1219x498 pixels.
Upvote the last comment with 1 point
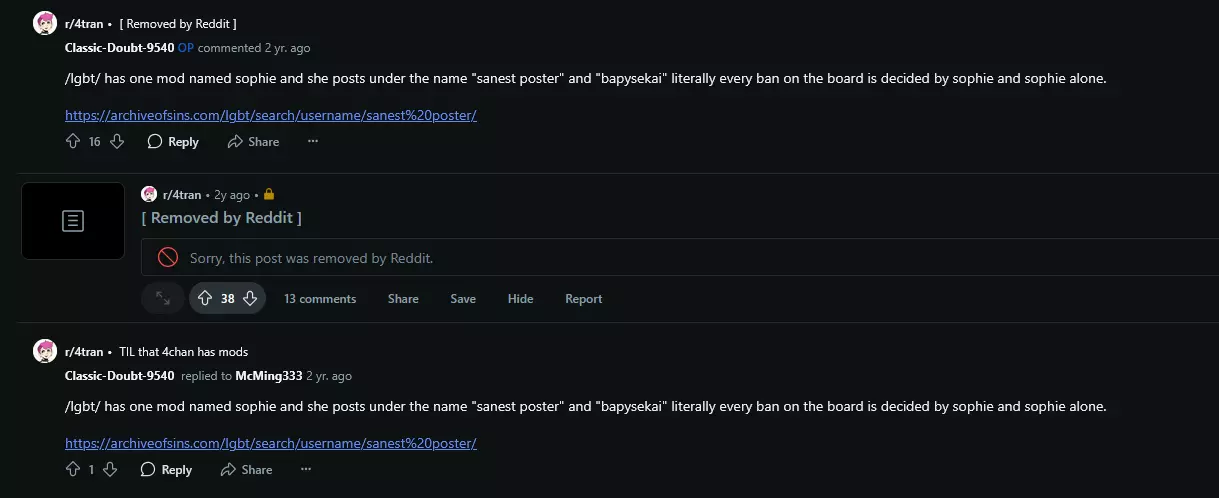(72, 470)
